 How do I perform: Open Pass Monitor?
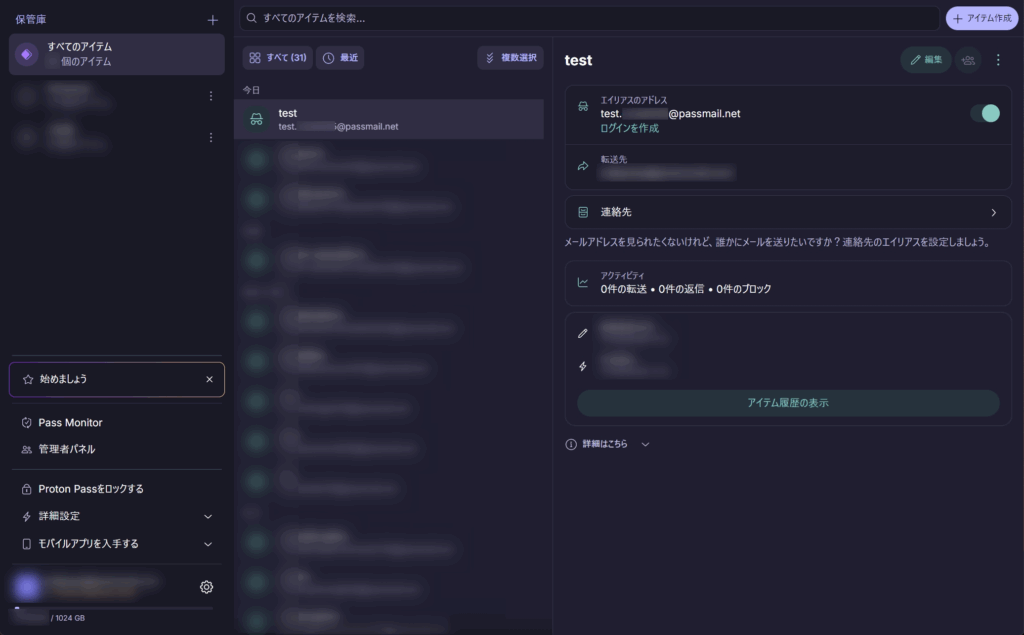click(70, 423)
